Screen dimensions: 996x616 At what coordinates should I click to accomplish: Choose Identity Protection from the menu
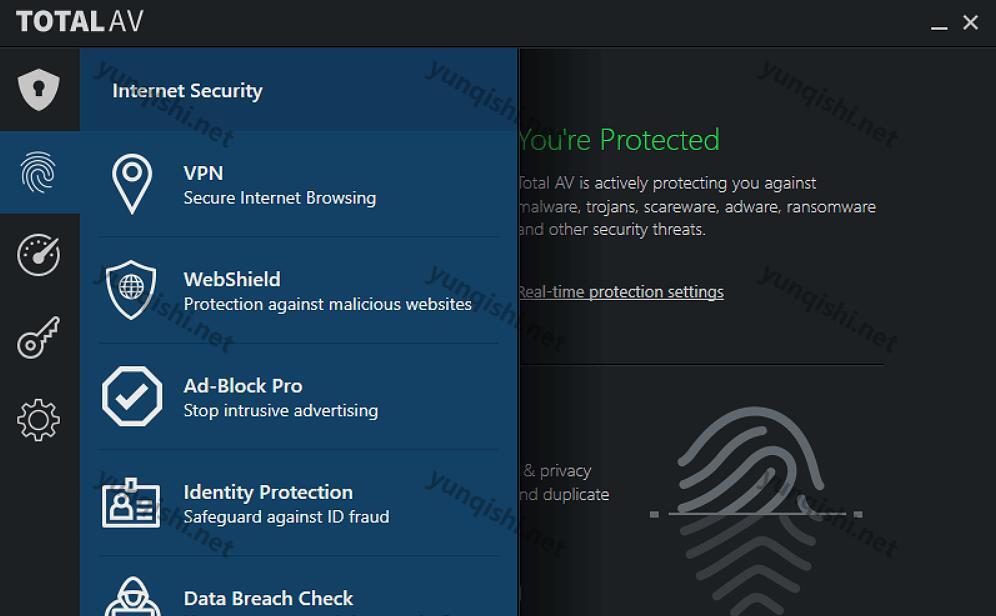coord(299,504)
